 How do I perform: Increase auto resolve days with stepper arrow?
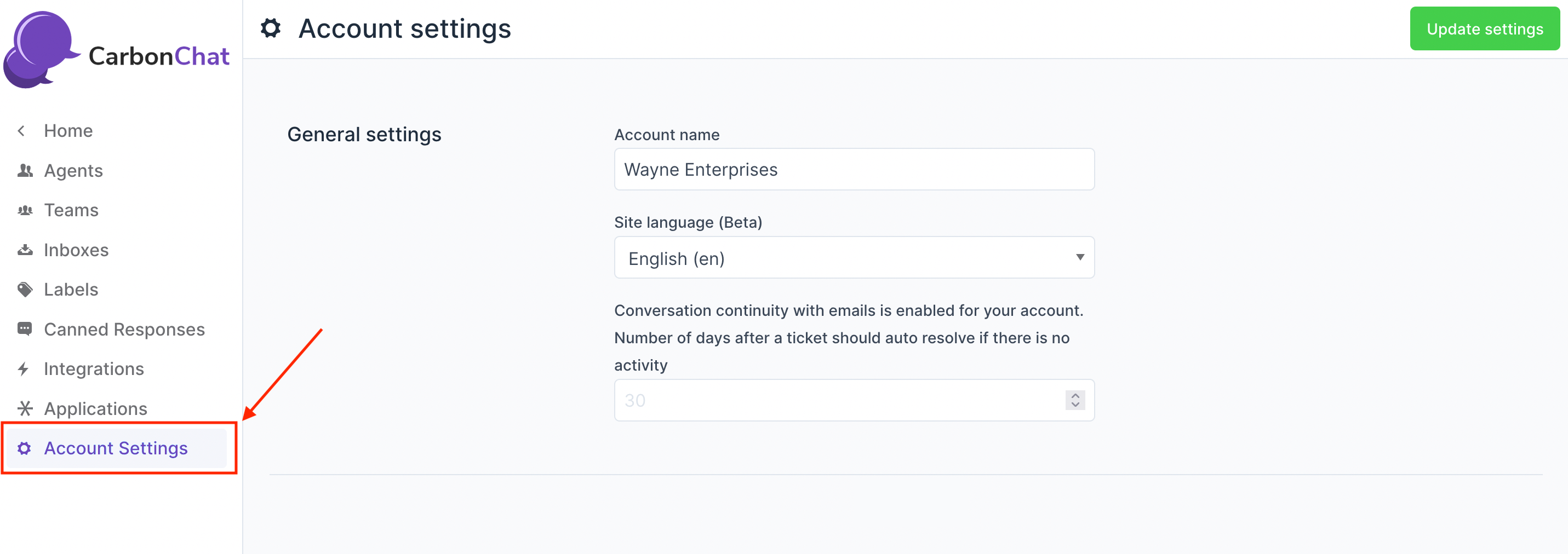tap(1075, 395)
